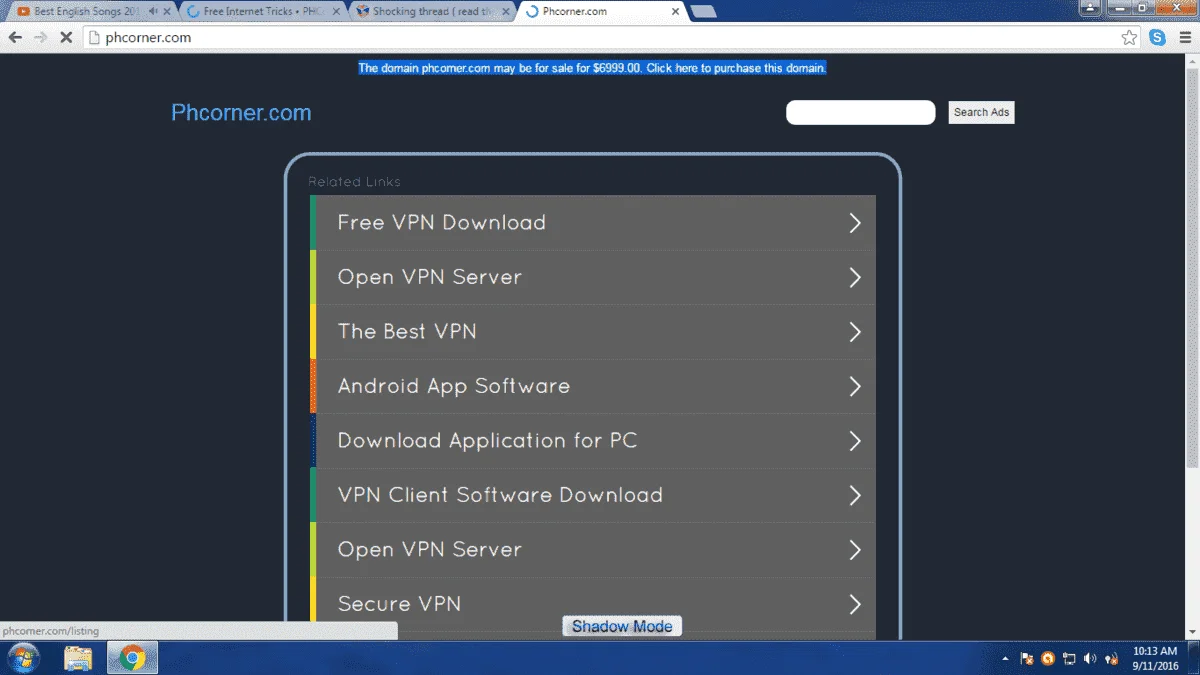Click the Phcorner.com site title link
Viewport: 1200px width, 675px height.
point(241,113)
